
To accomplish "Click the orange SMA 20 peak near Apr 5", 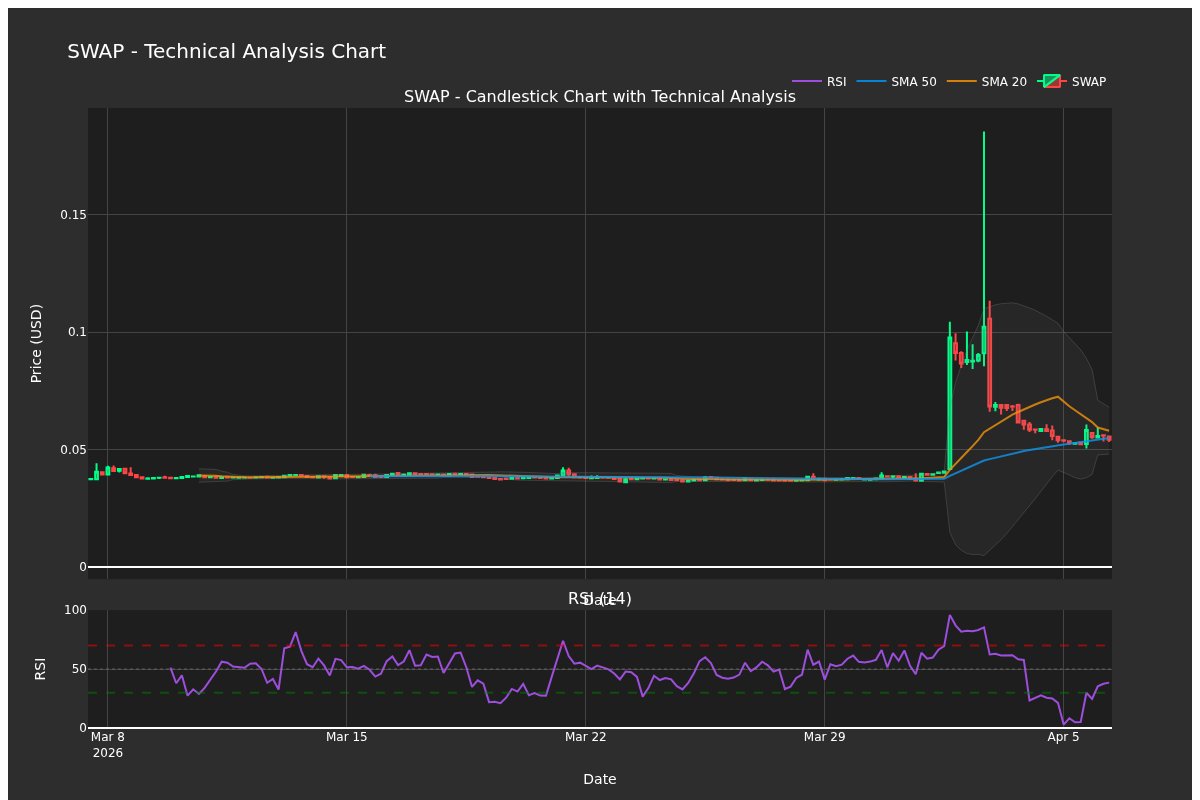I will click(1057, 397).
